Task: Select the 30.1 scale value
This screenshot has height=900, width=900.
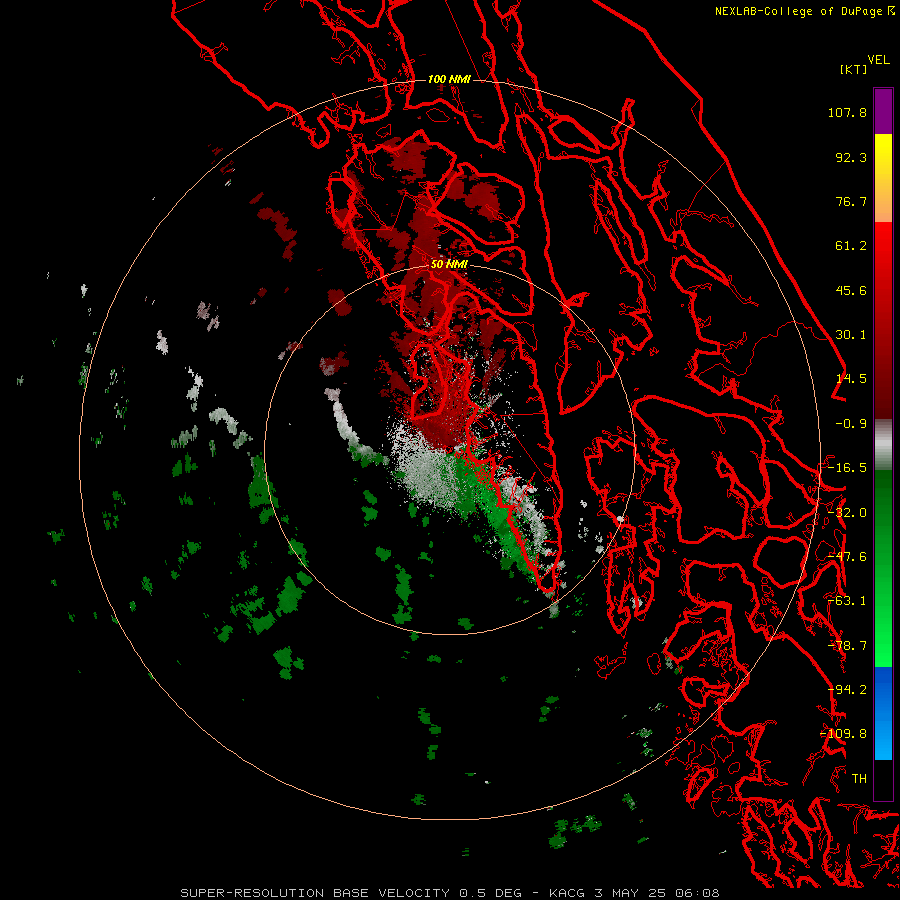Action: (851, 335)
